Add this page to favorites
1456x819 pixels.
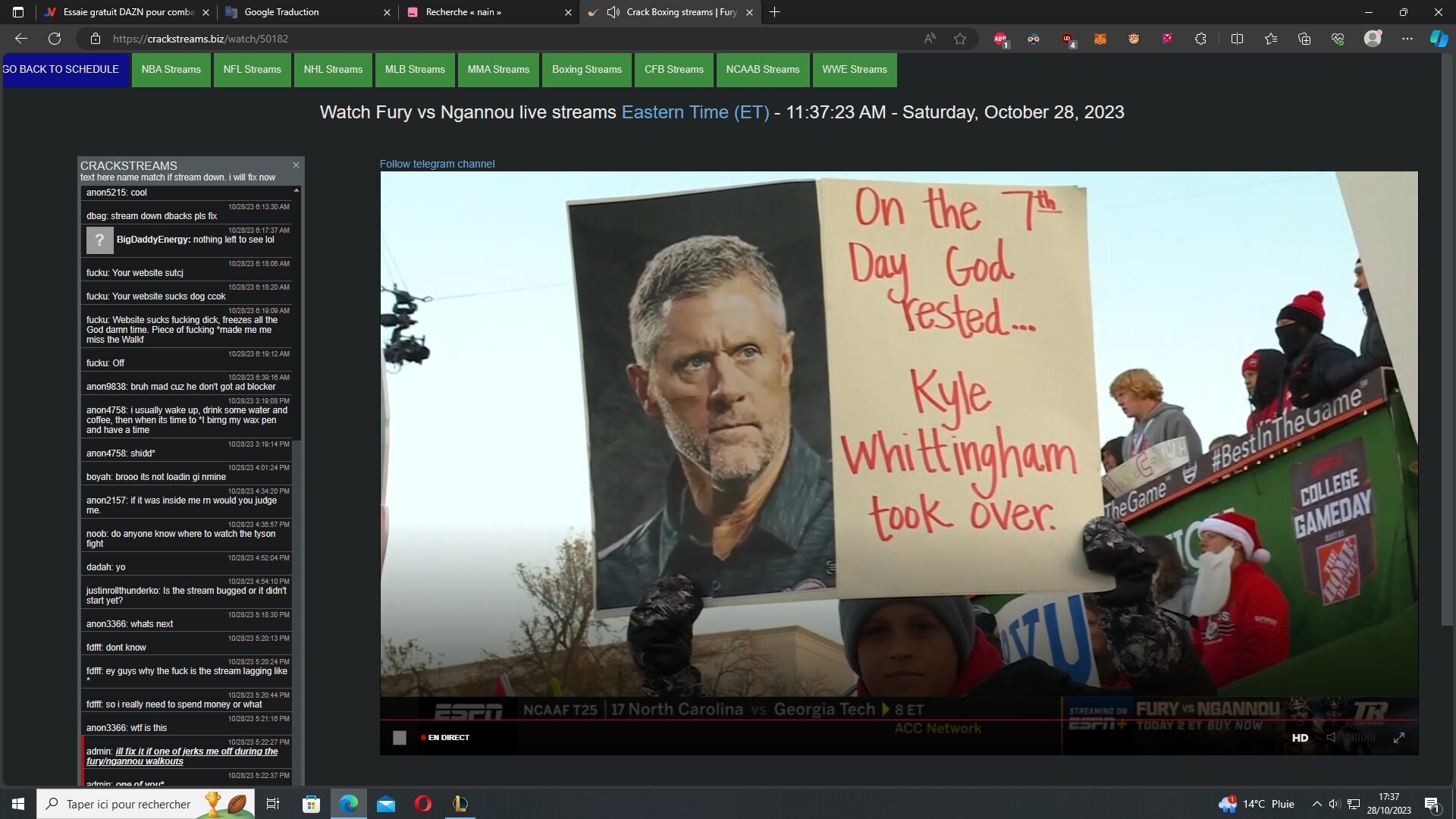960,39
